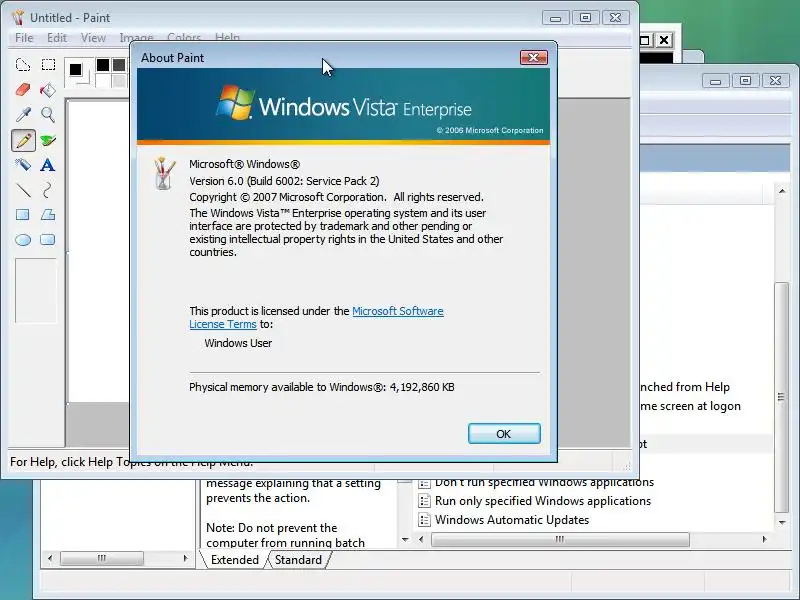
Task: Activate the Magnifier tool in Paint
Action: pos(48,115)
